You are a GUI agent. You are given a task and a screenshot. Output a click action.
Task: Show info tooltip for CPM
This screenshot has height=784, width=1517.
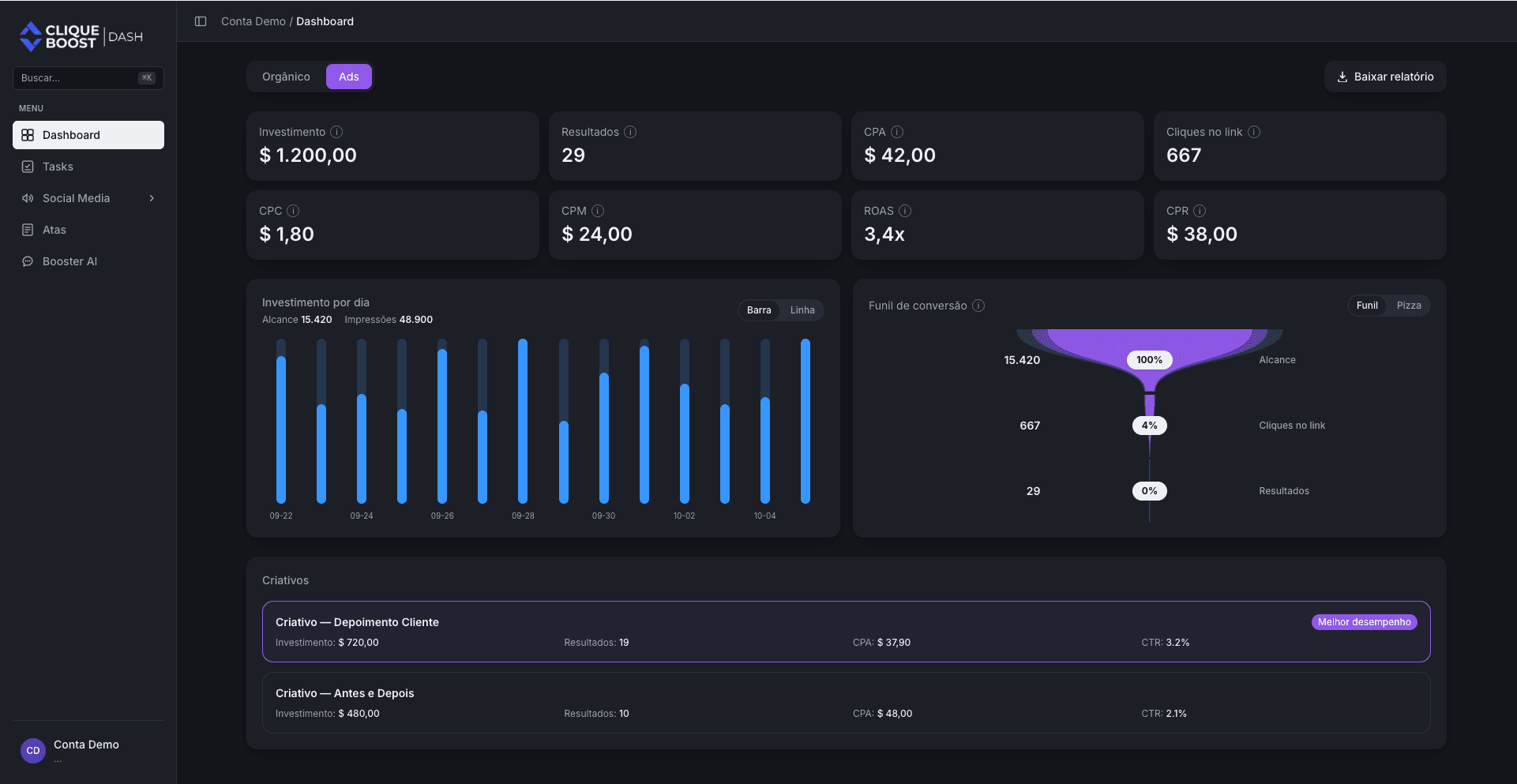click(598, 211)
